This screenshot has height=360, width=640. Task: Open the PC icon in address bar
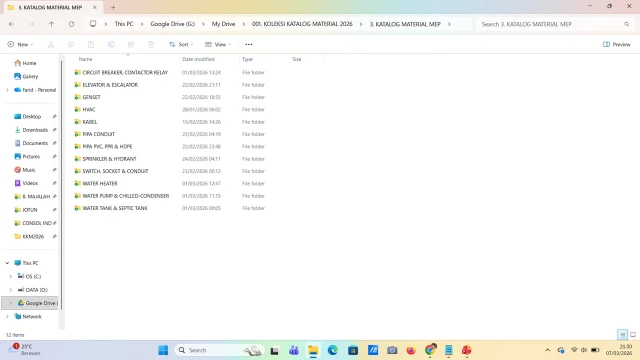(x=93, y=24)
